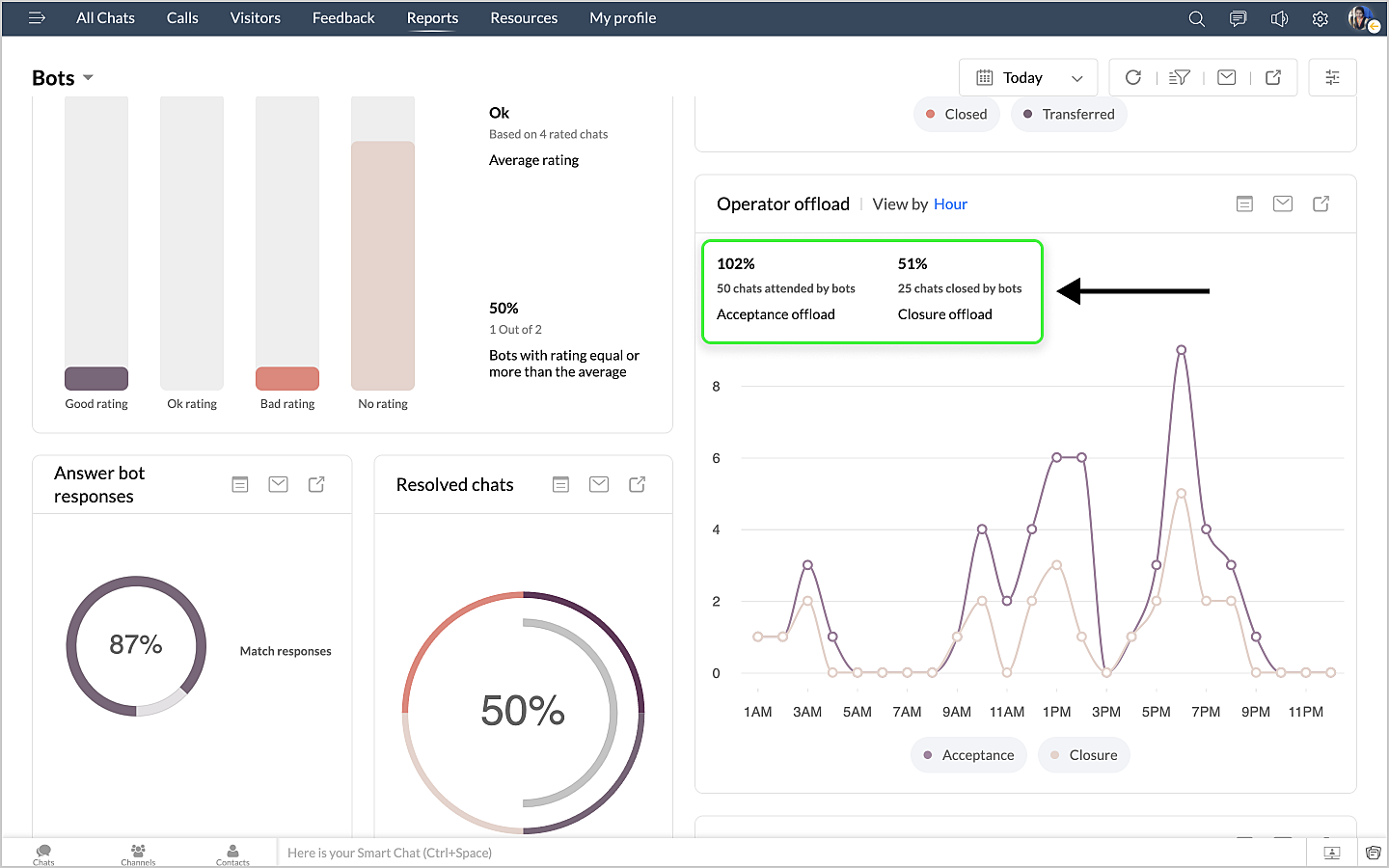Toggle the Transferred legend item
1389x868 pixels.
(x=1068, y=114)
